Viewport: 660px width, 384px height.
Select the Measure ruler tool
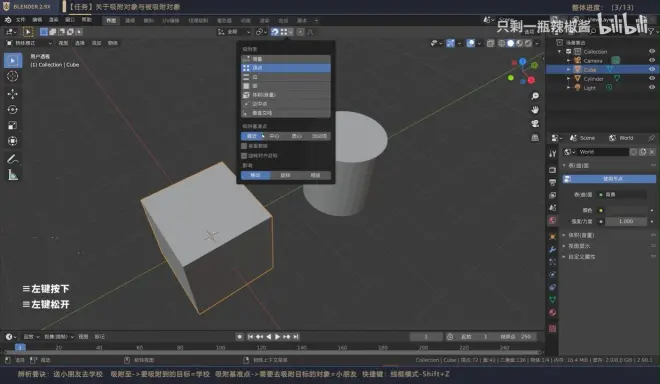[13, 175]
